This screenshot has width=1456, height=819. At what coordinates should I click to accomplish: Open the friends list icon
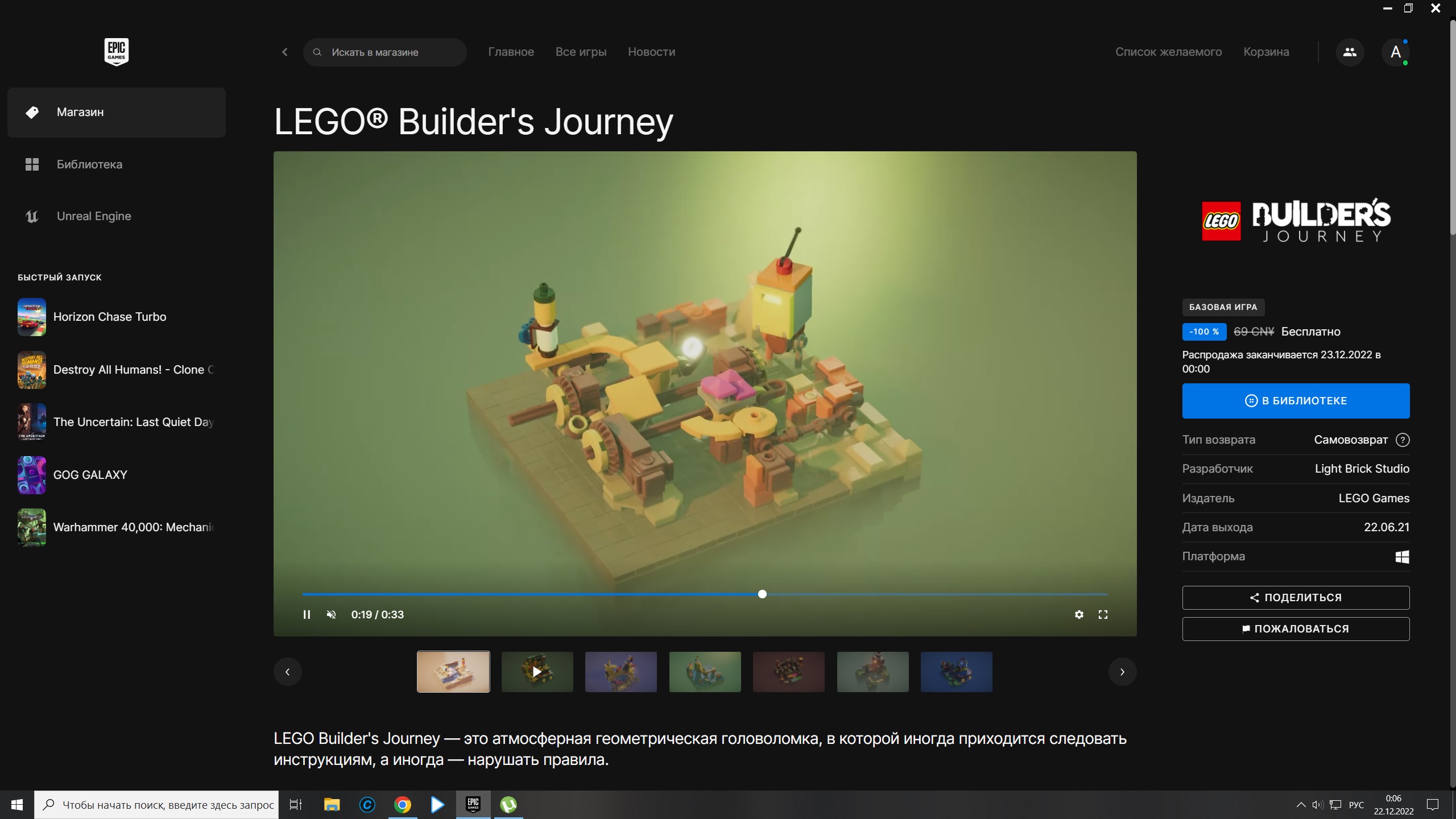coord(1350,52)
